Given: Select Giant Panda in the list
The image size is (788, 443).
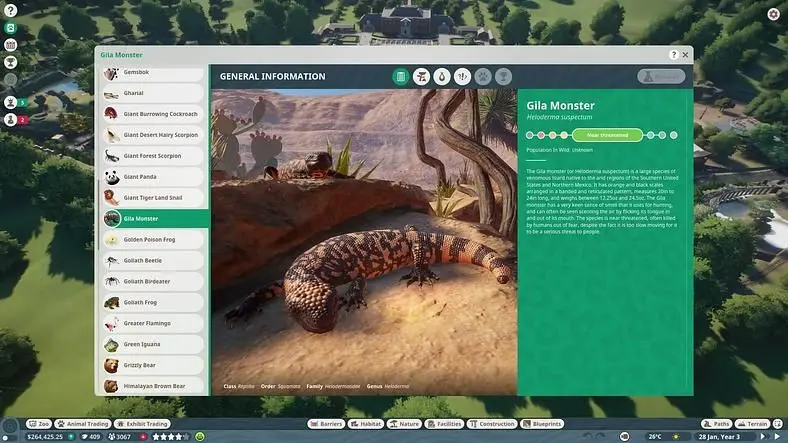Looking at the screenshot, I should point(153,177).
